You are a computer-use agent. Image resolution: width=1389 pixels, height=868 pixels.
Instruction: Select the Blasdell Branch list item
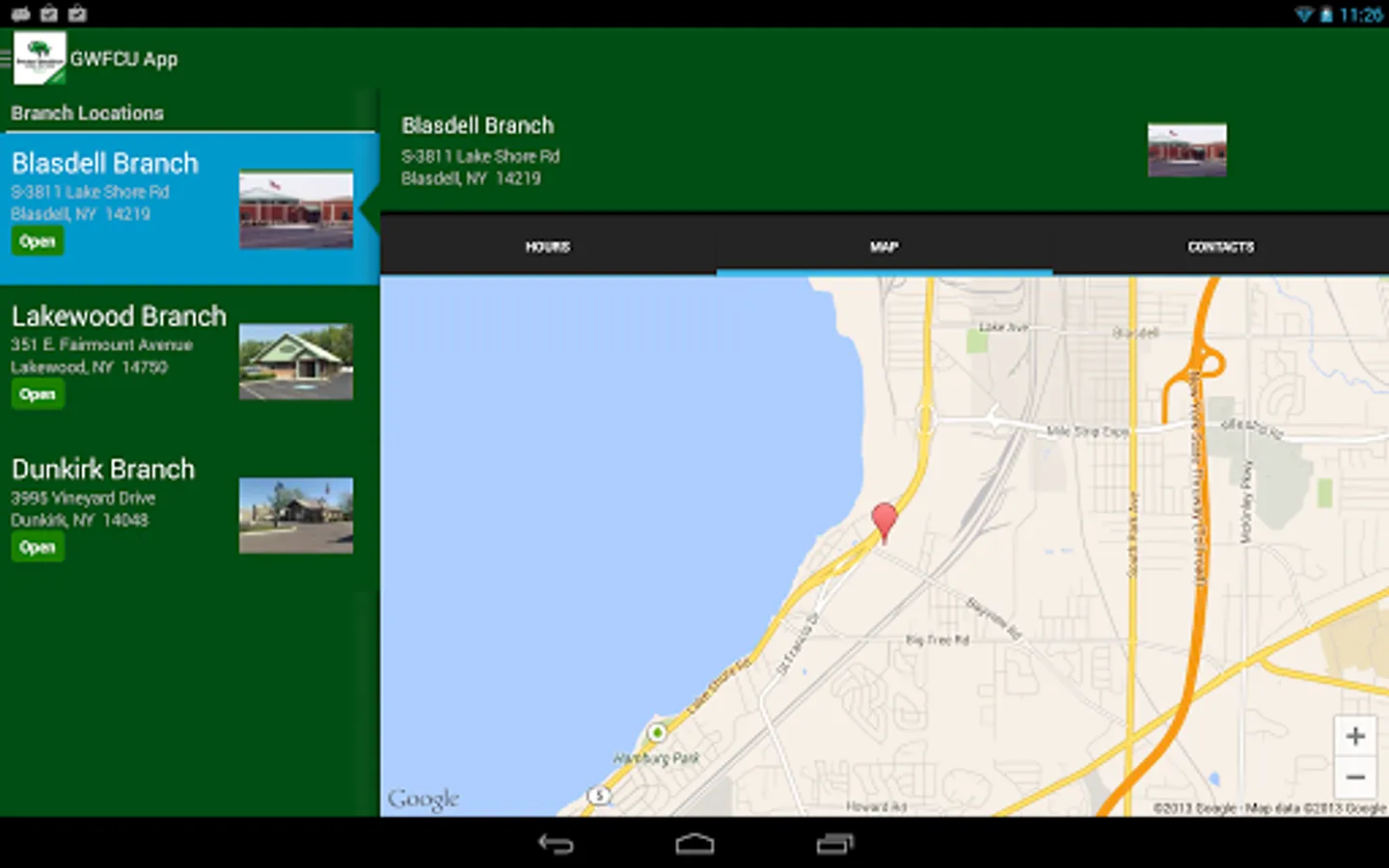tap(189, 209)
